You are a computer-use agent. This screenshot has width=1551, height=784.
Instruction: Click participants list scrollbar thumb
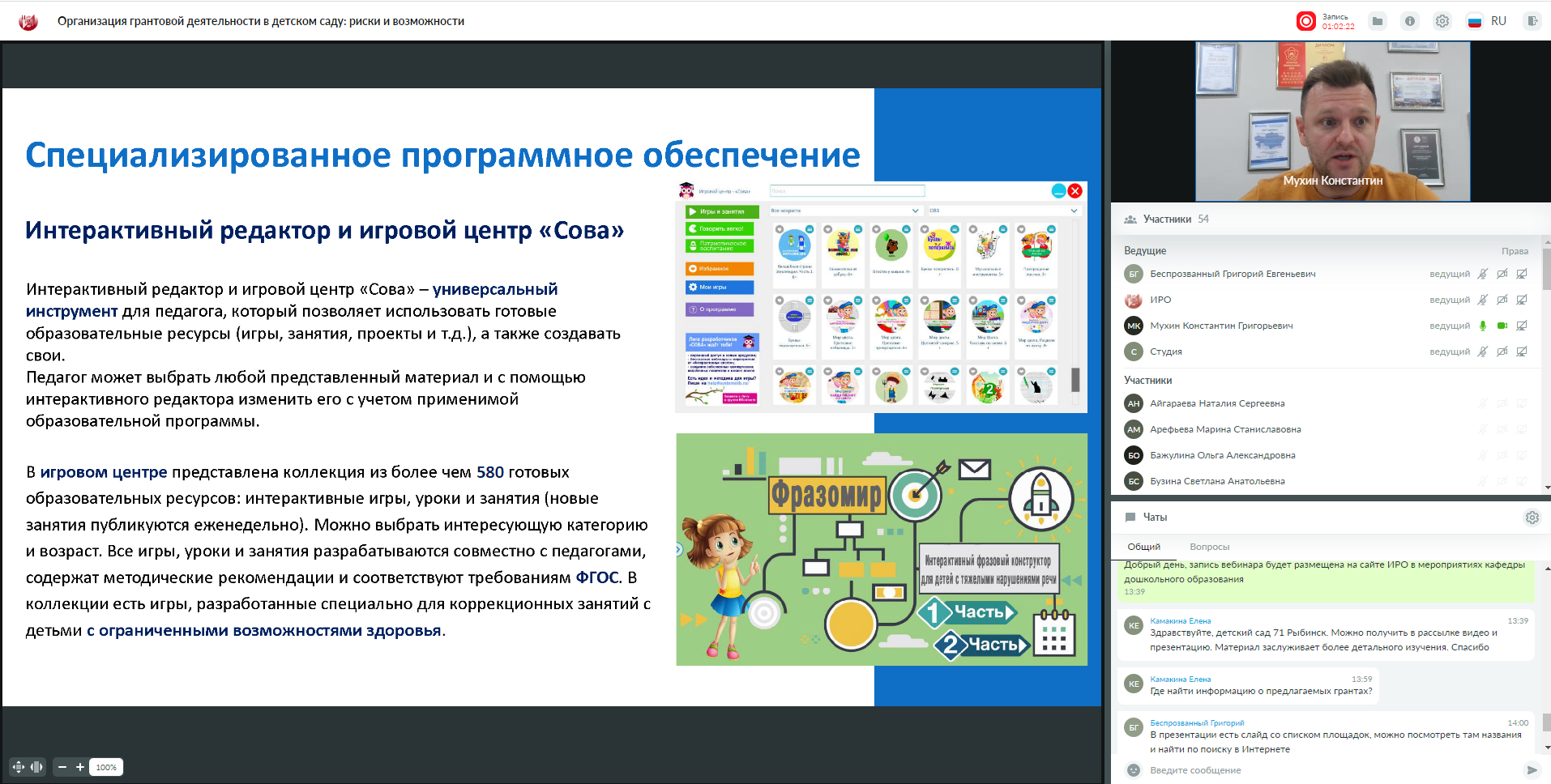click(1546, 270)
